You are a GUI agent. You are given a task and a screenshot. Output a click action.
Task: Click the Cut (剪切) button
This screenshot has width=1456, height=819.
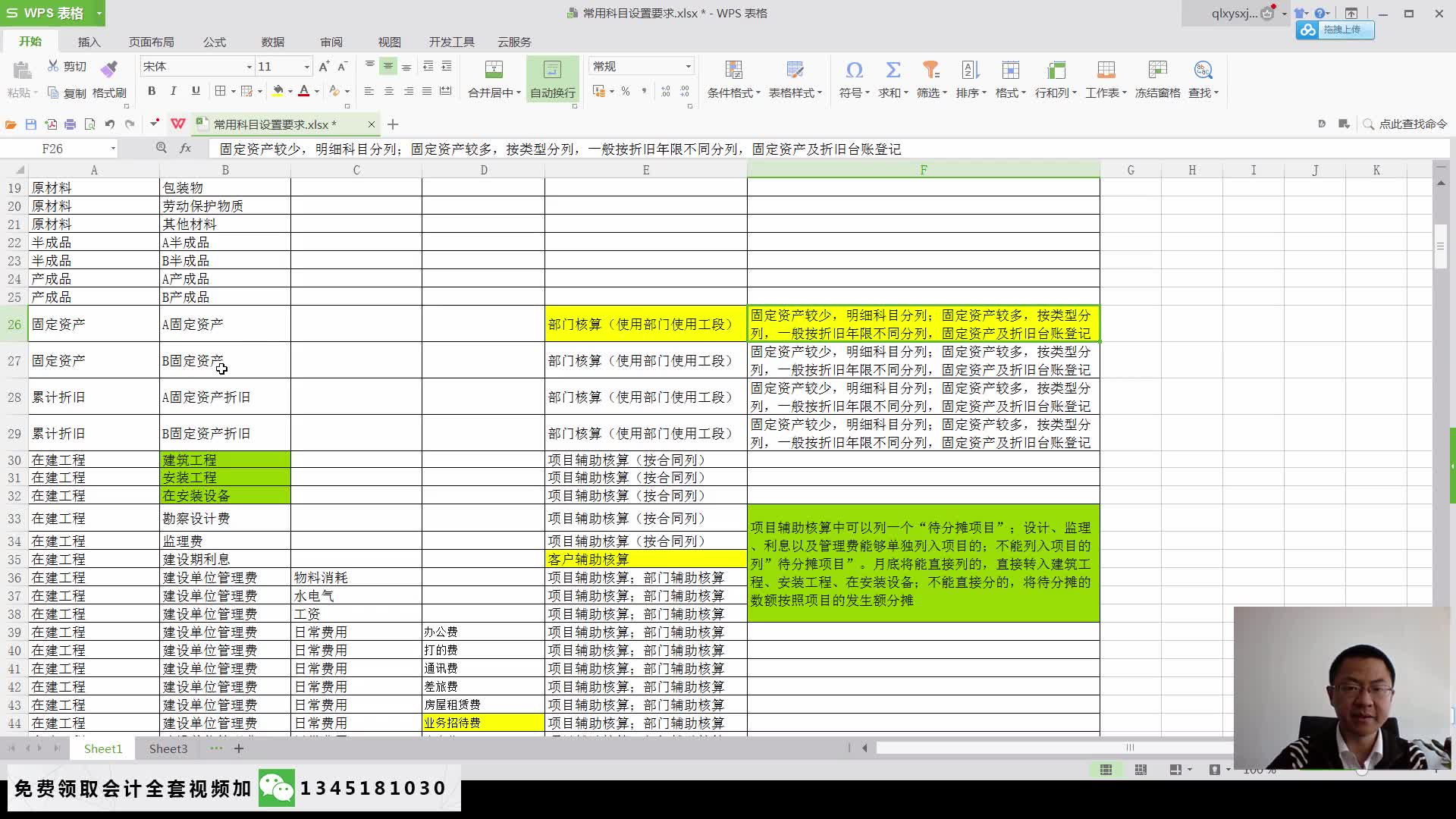pyautogui.click(x=67, y=67)
